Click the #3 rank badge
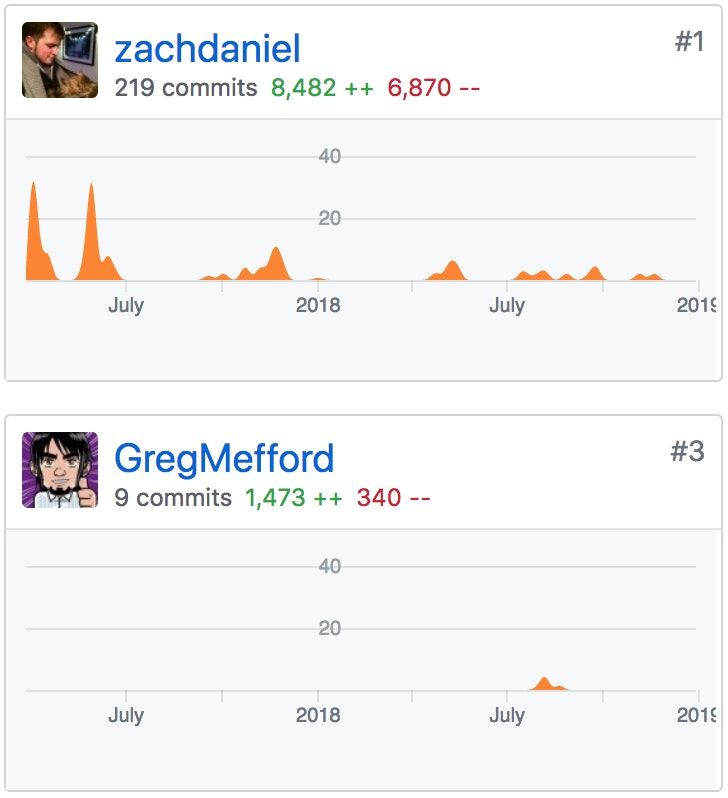 (x=687, y=452)
